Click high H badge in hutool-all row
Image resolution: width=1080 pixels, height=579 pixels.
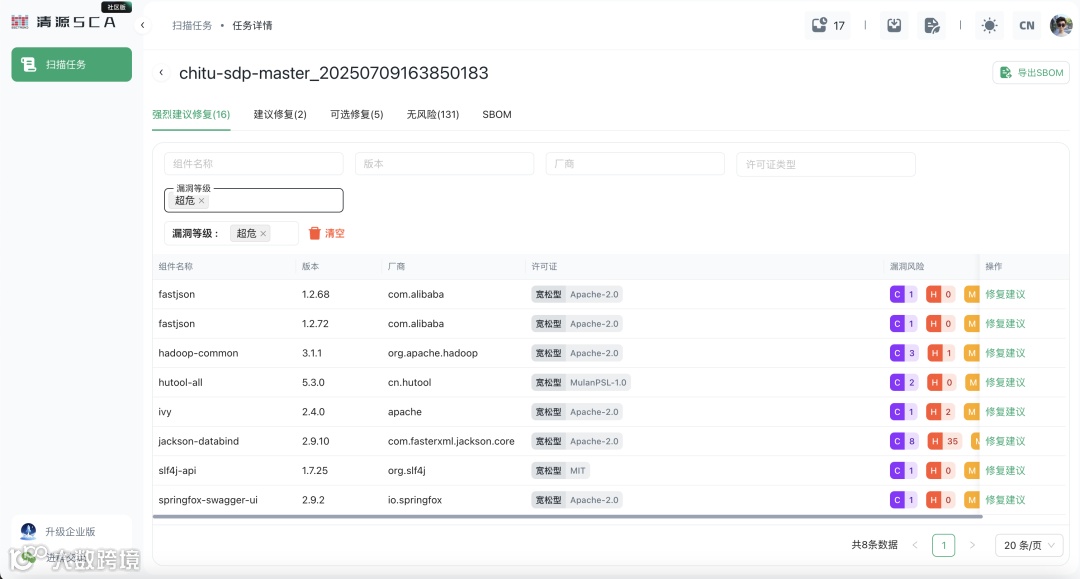(x=941, y=382)
